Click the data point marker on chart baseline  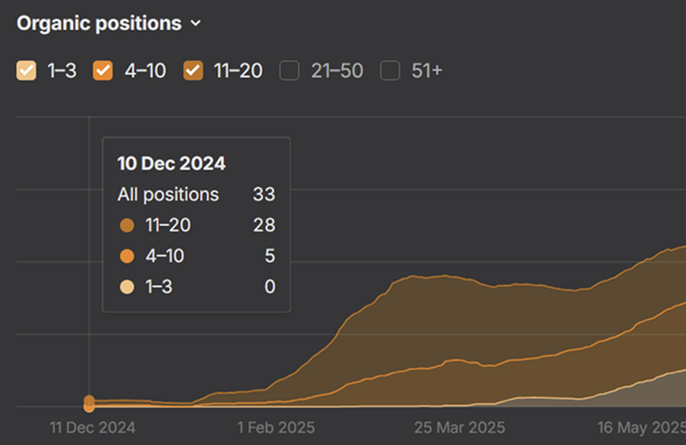89,403
